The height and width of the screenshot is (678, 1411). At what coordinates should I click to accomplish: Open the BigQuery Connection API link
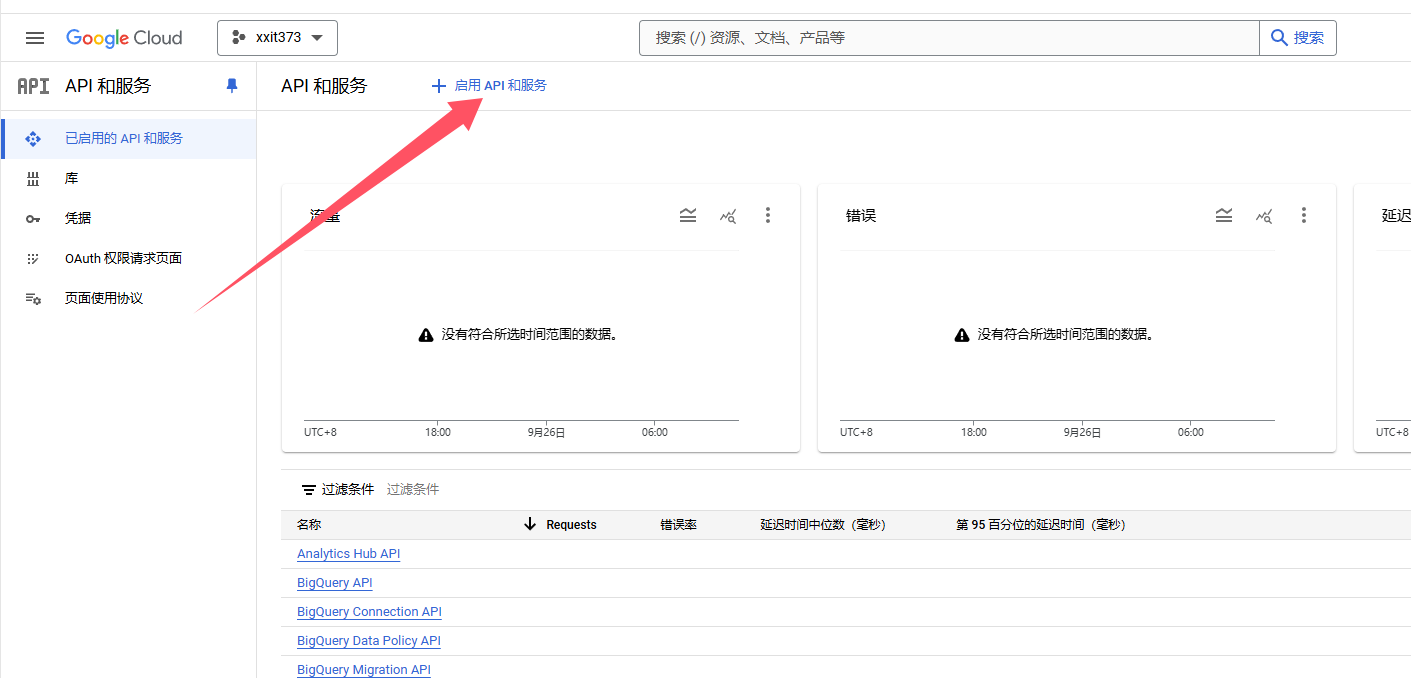[369, 612]
